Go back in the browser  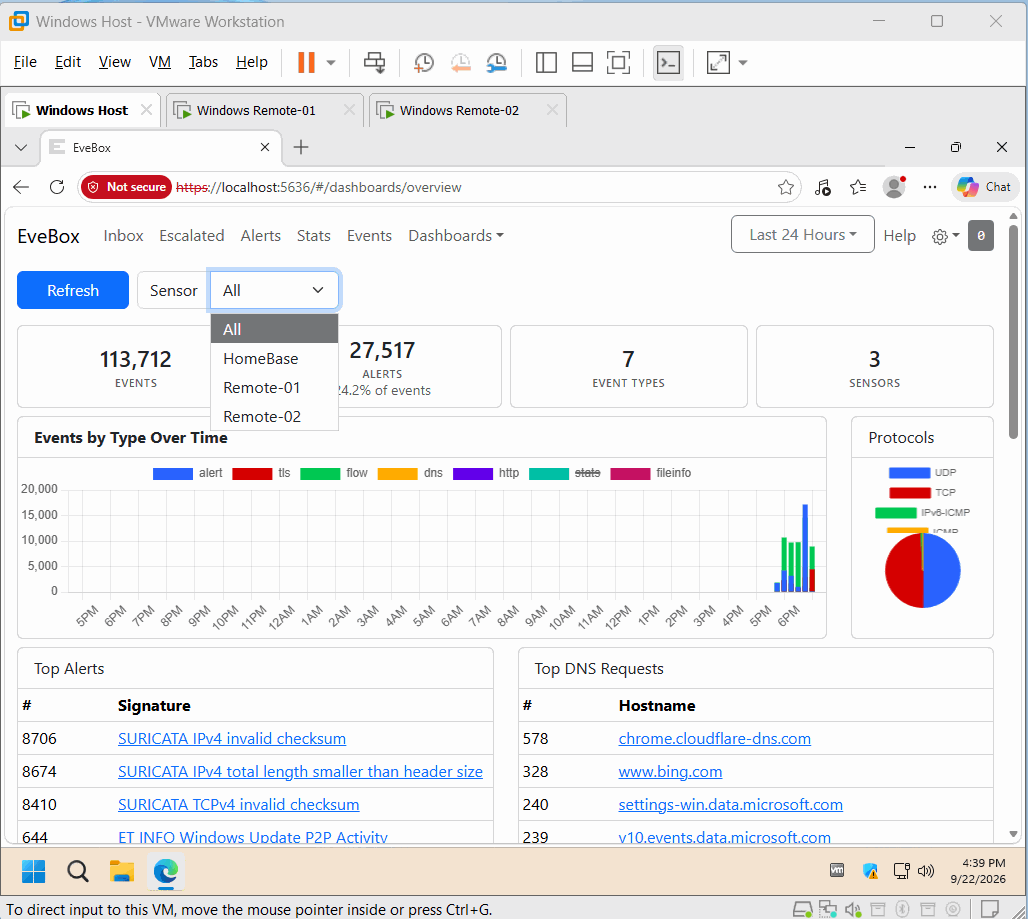pyautogui.click(x=21, y=187)
